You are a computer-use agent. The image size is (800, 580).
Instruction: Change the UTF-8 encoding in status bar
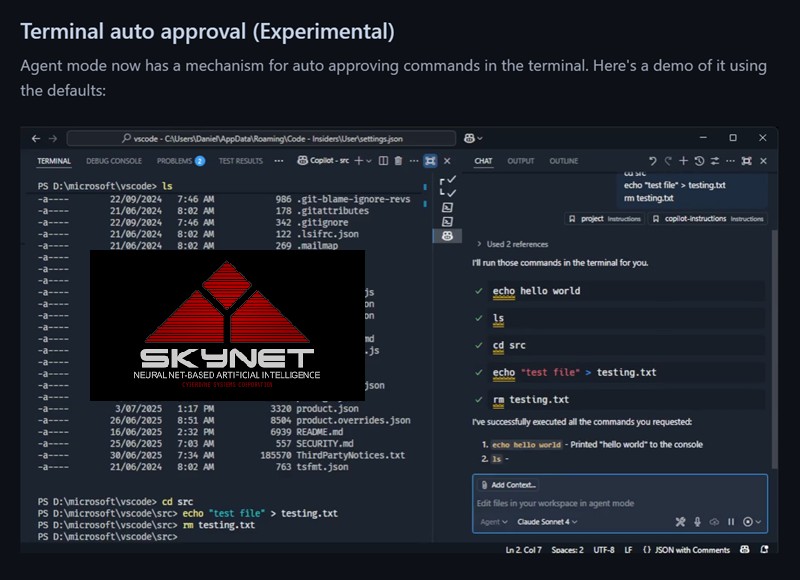point(604,550)
